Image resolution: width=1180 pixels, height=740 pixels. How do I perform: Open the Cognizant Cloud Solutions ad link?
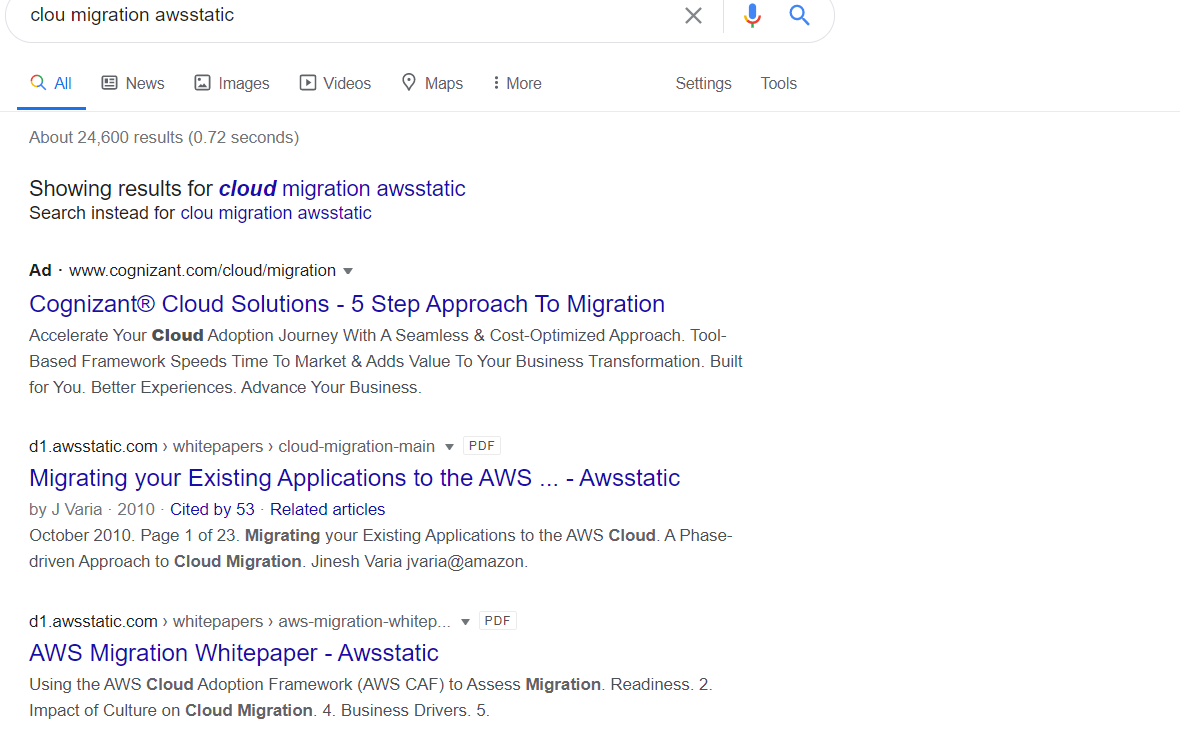[x=347, y=304]
